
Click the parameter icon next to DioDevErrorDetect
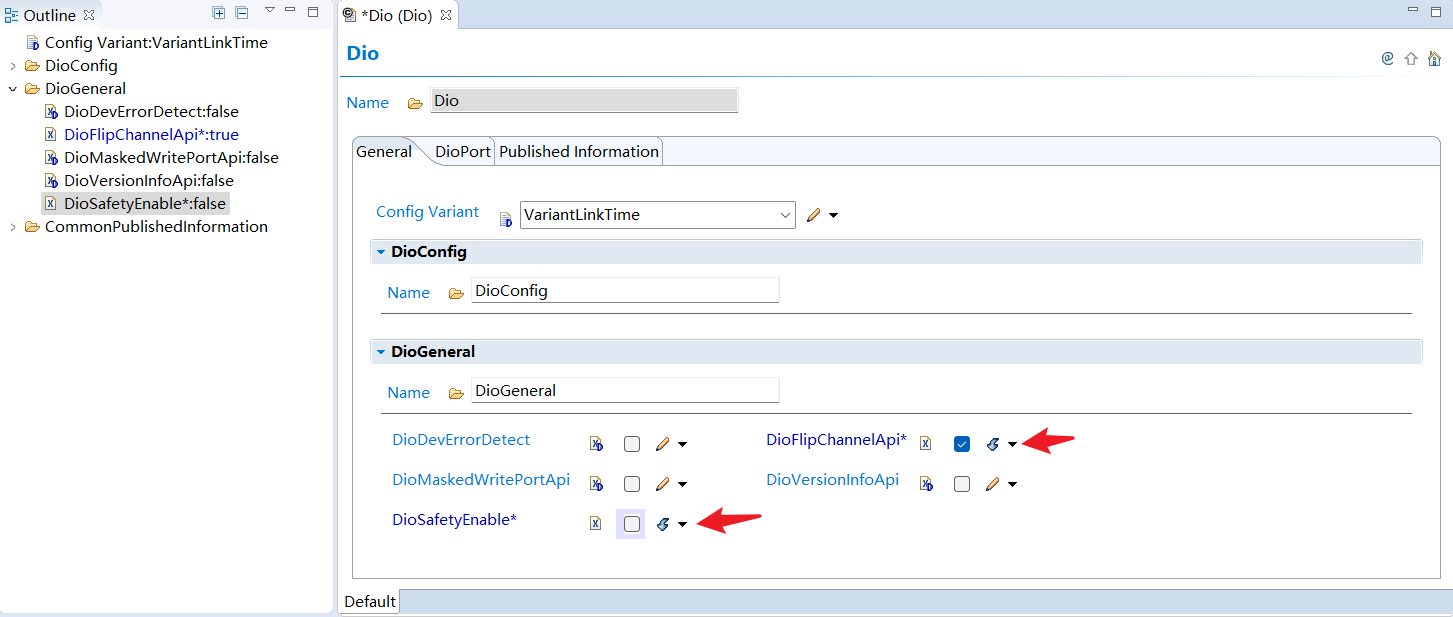596,444
